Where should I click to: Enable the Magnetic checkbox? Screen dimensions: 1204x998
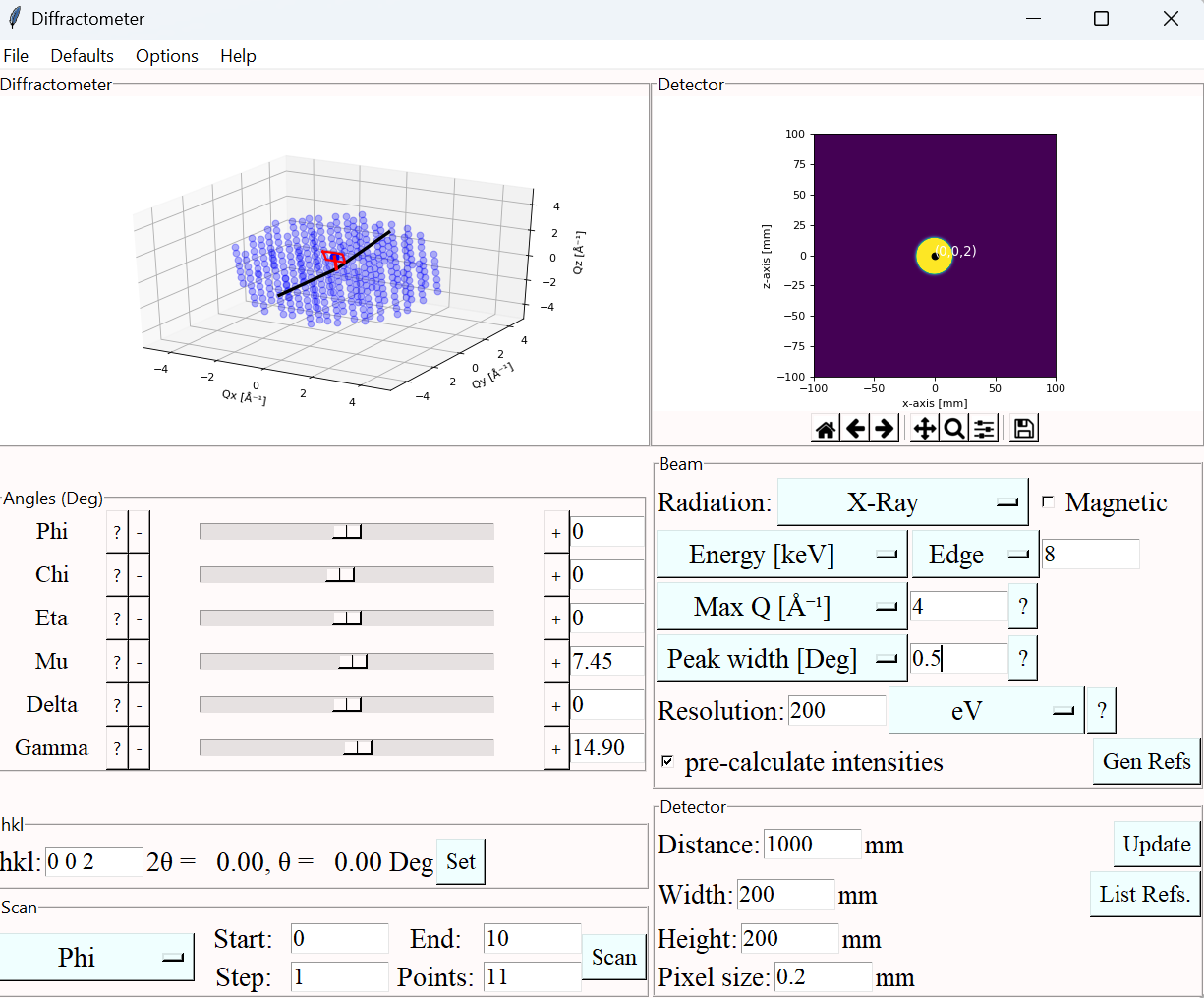click(x=1048, y=501)
